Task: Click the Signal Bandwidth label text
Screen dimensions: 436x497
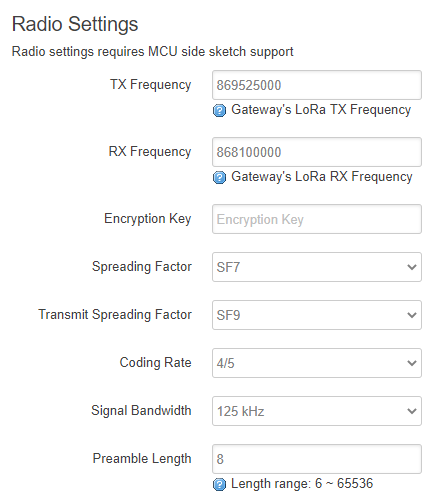Action: (x=141, y=410)
